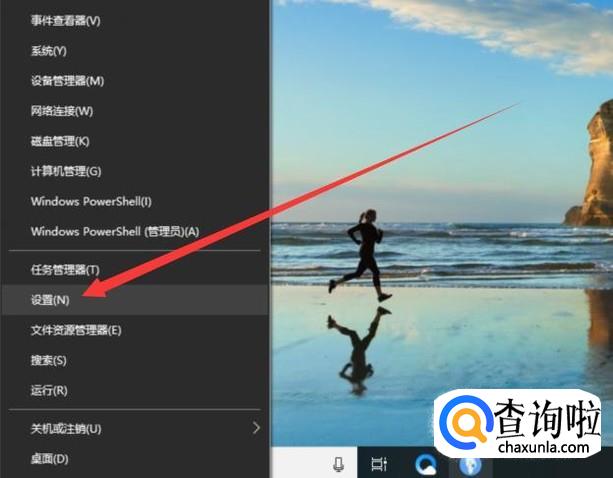Expand the 关机或注销(U) submenu
The height and width of the screenshot is (478, 613).
pos(135,428)
